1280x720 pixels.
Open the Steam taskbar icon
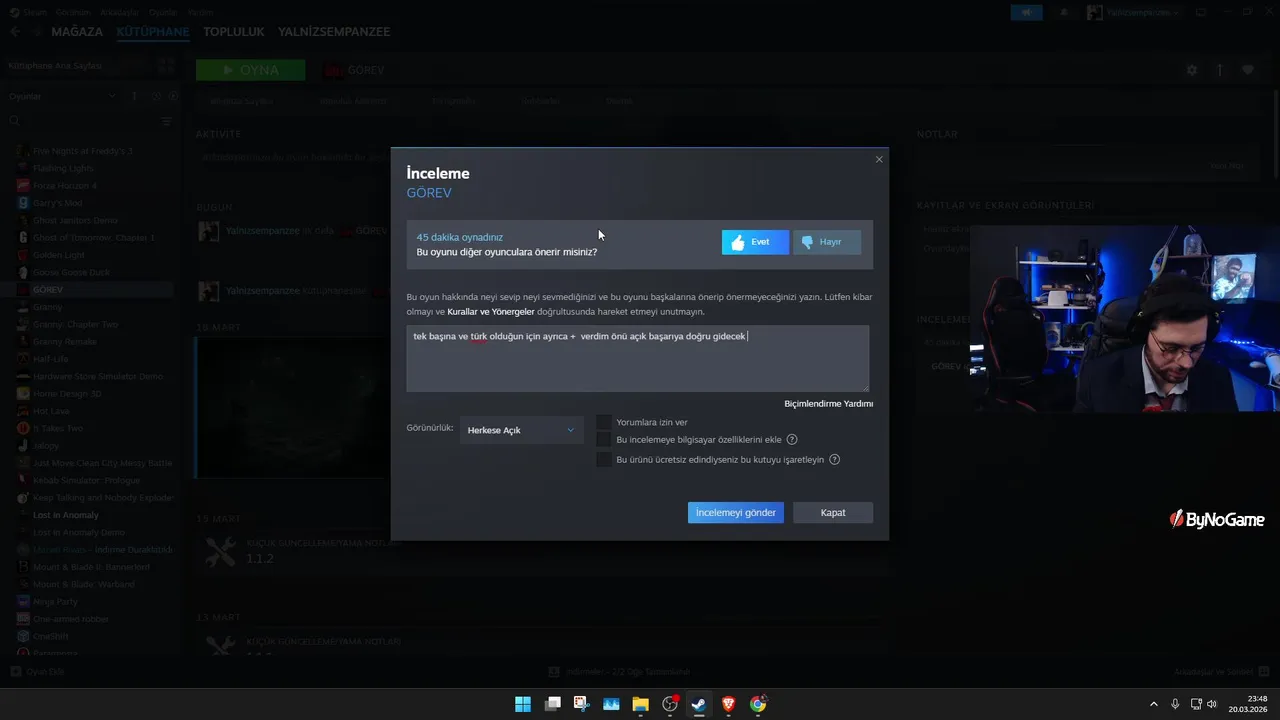pos(699,704)
